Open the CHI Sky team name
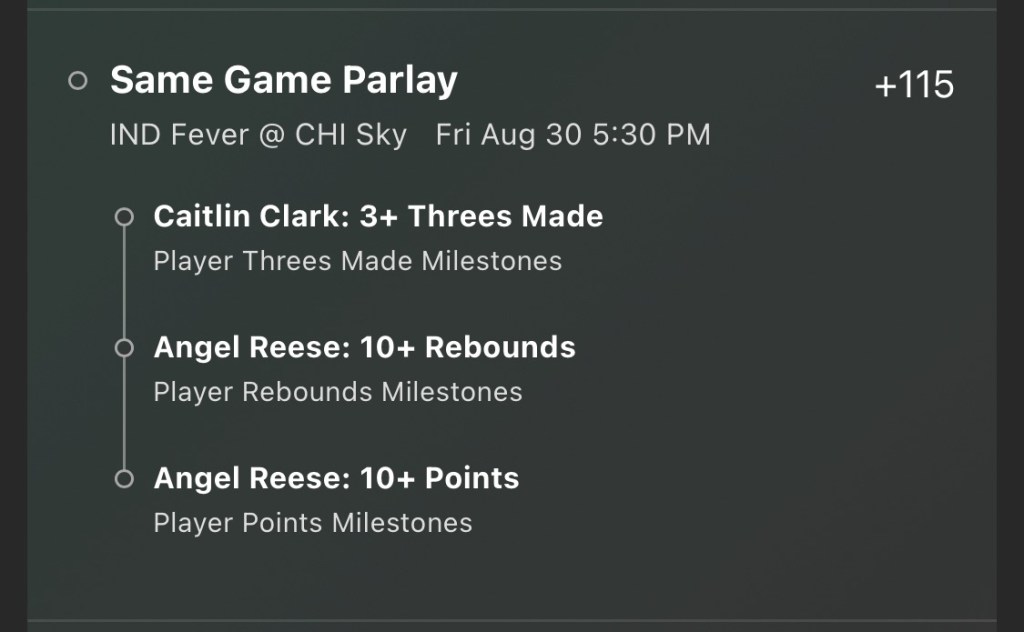The width and height of the screenshot is (1024, 632). 350,135
